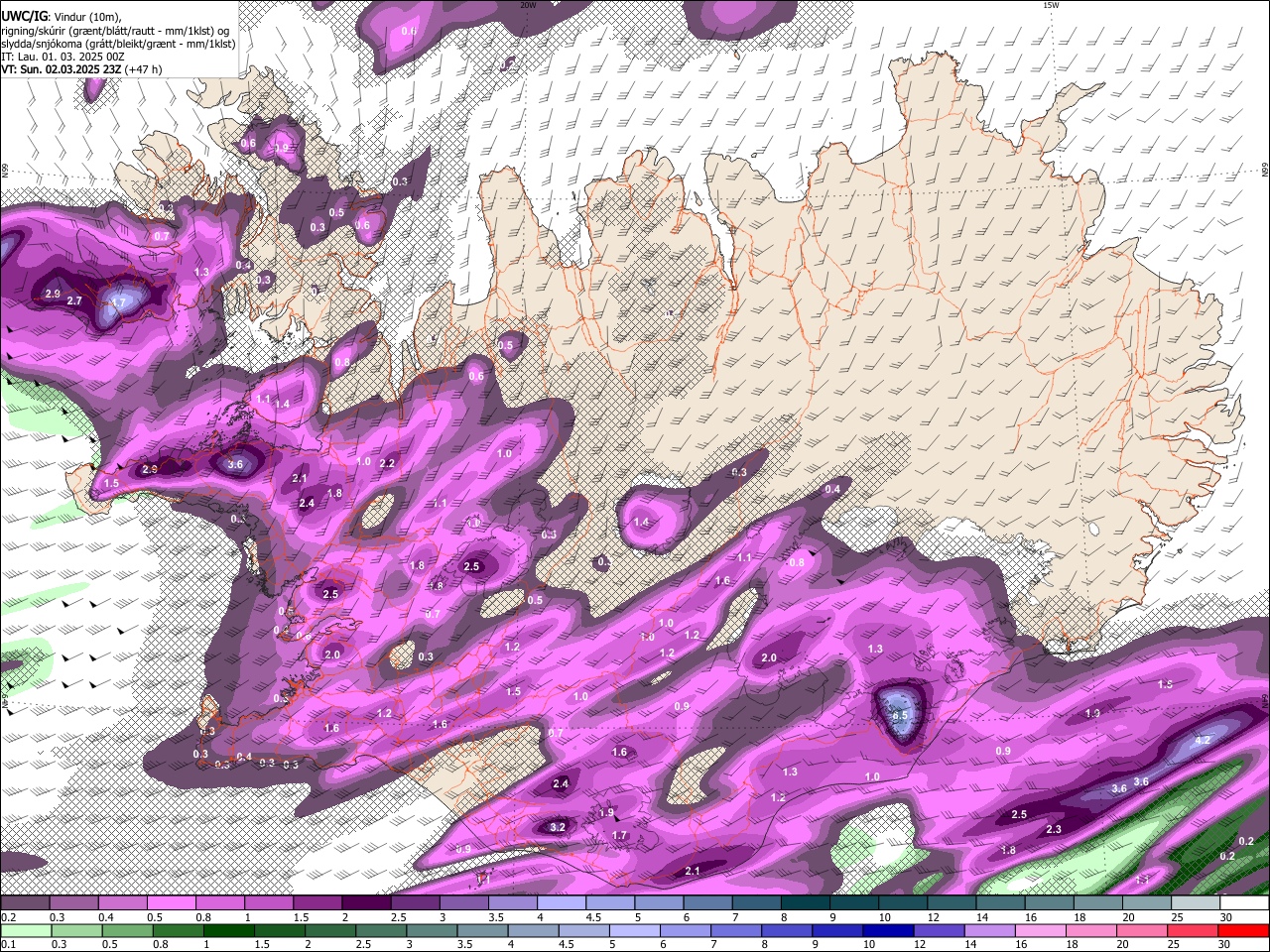Click the 'VT: Sun. 02.03.2025 23Z (+47 h)' line
Screen dimensions: 1270x952
[81, 70]
